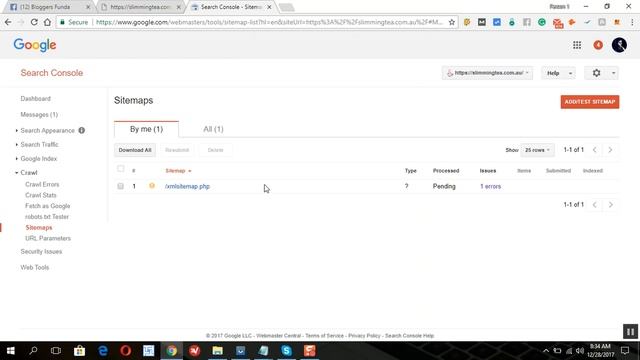Open the red mail checker extension icon
Screen dimensions: 640x360
tap(557, 23)
